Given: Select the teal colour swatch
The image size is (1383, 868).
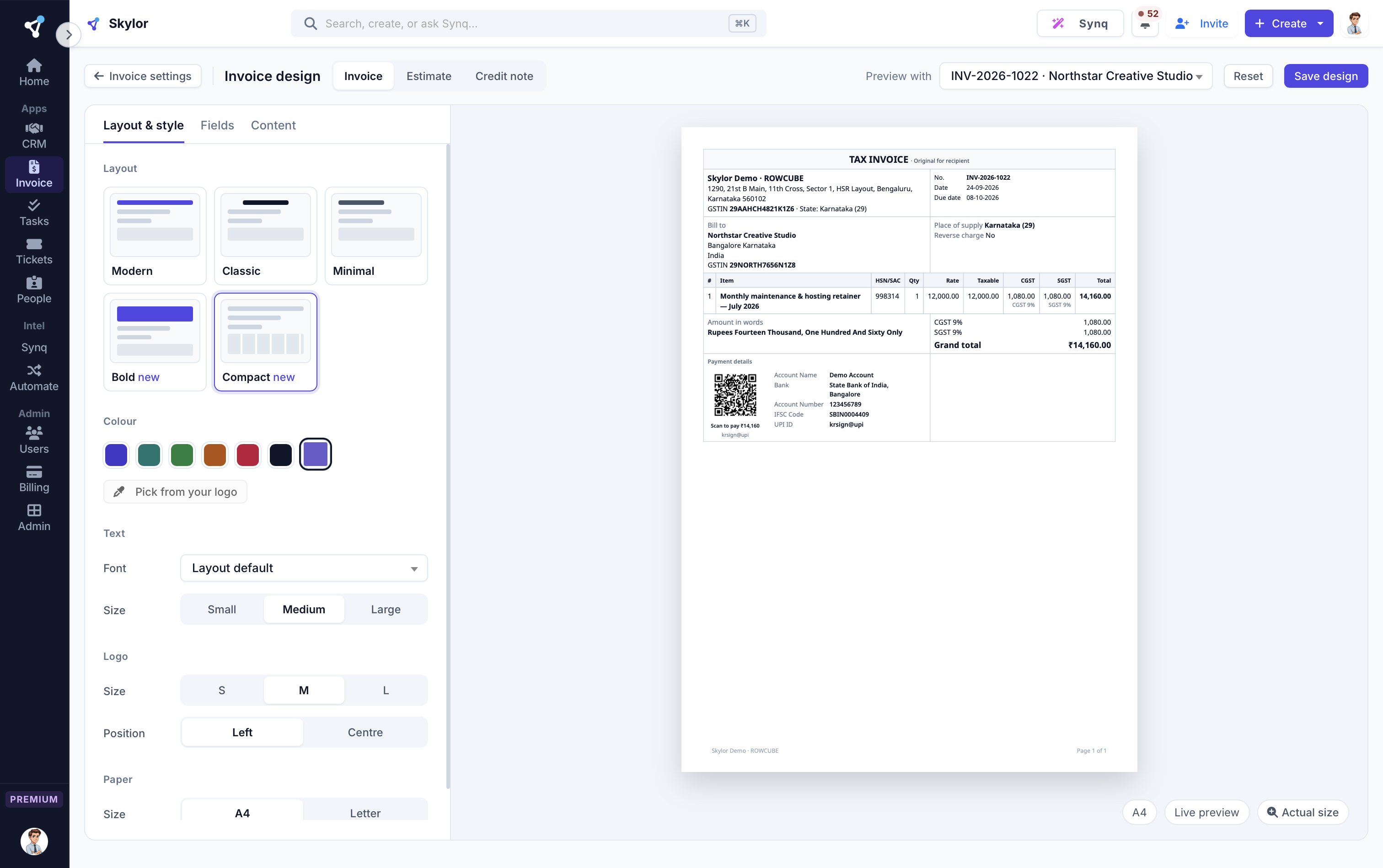Looking at the screenshot, I should pos(149,455).
